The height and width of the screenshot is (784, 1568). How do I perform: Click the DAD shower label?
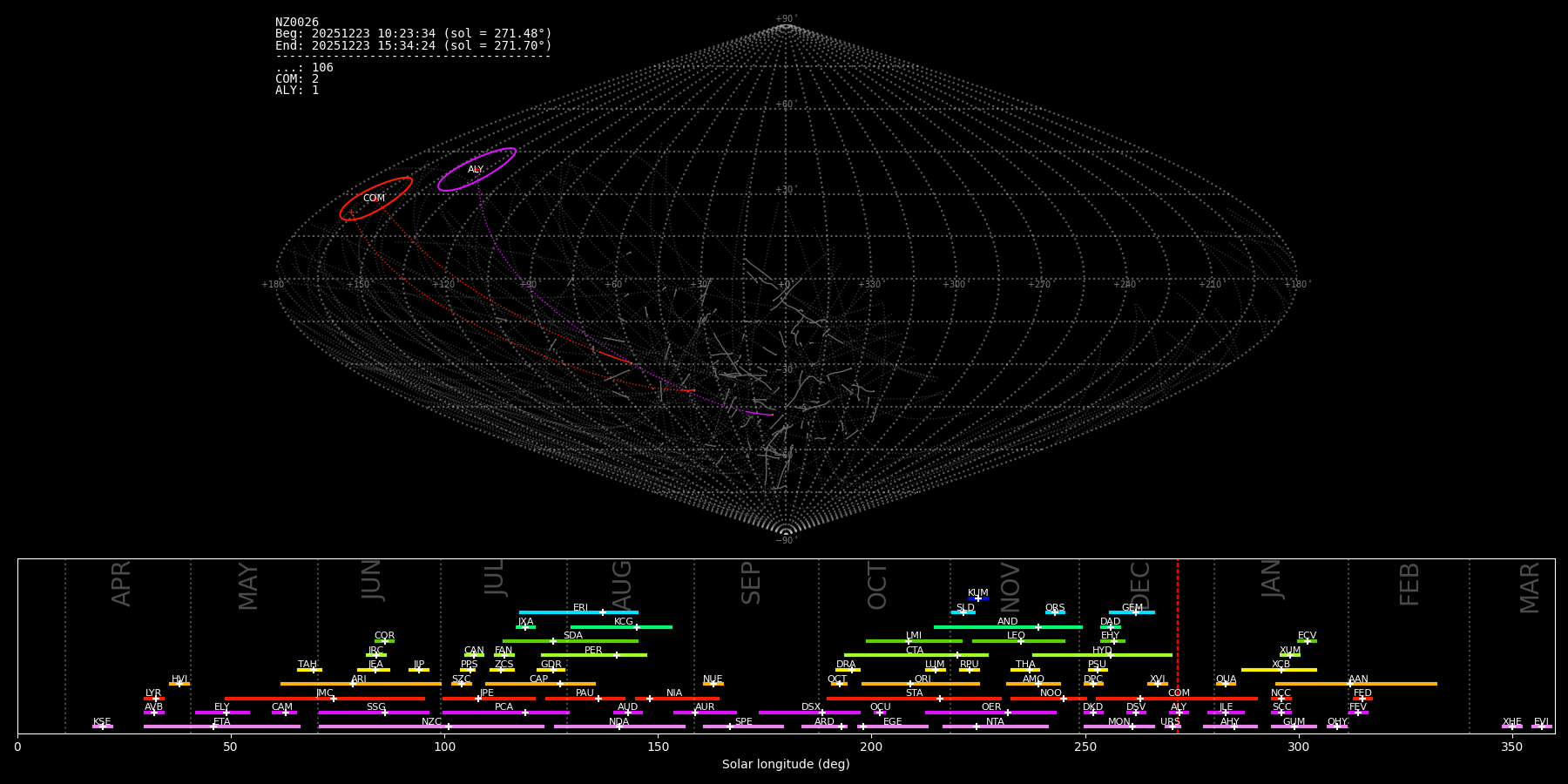[1111, 622]
